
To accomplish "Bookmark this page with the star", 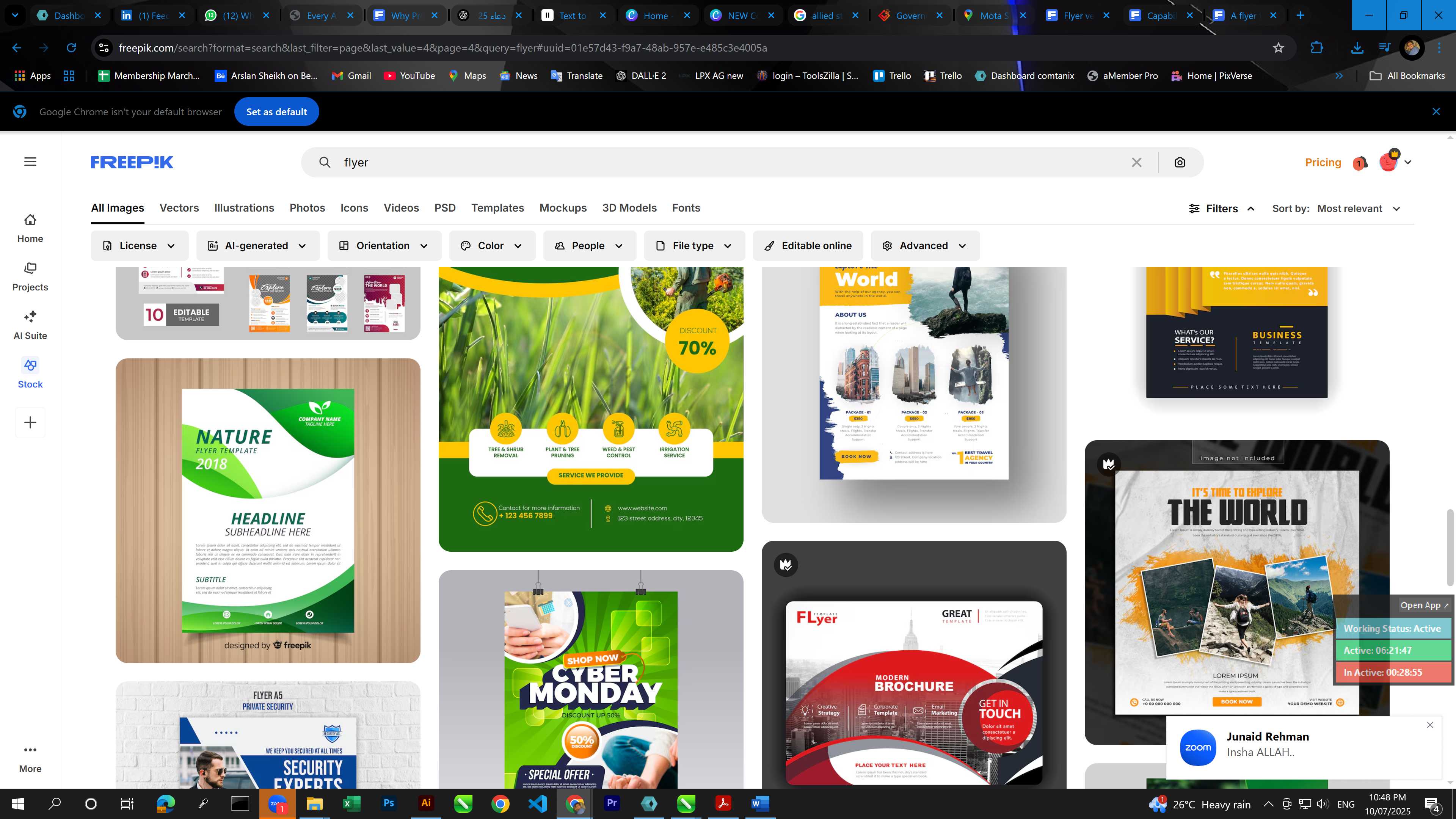I will point(1279,48).
